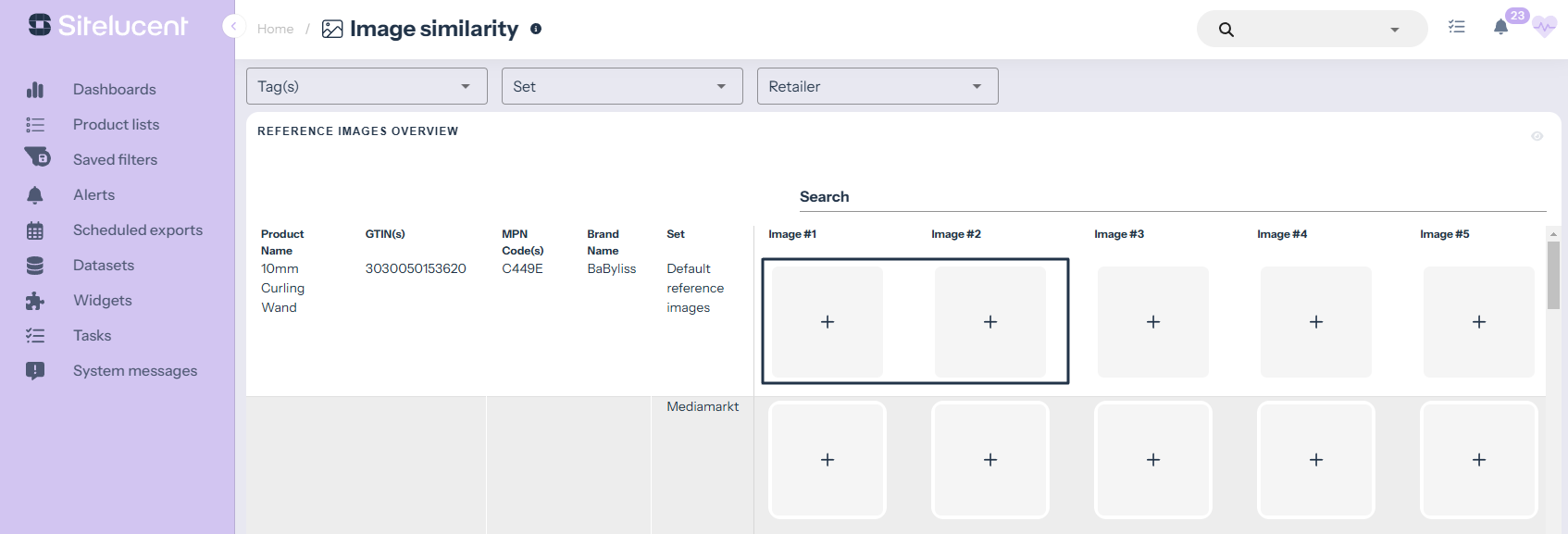This screenshot has width=1568, height=534.
Task: Navigate to Home breadcrumb link
Action: click(x=275, y=29)
